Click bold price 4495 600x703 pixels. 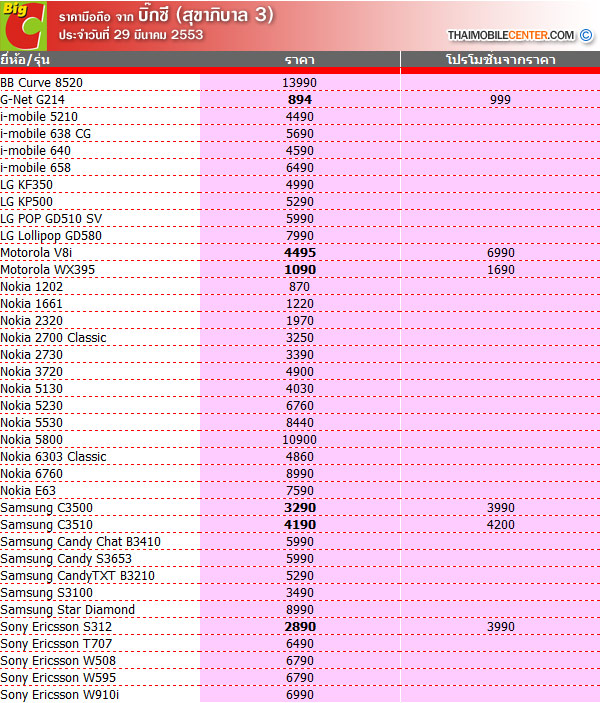300,253
